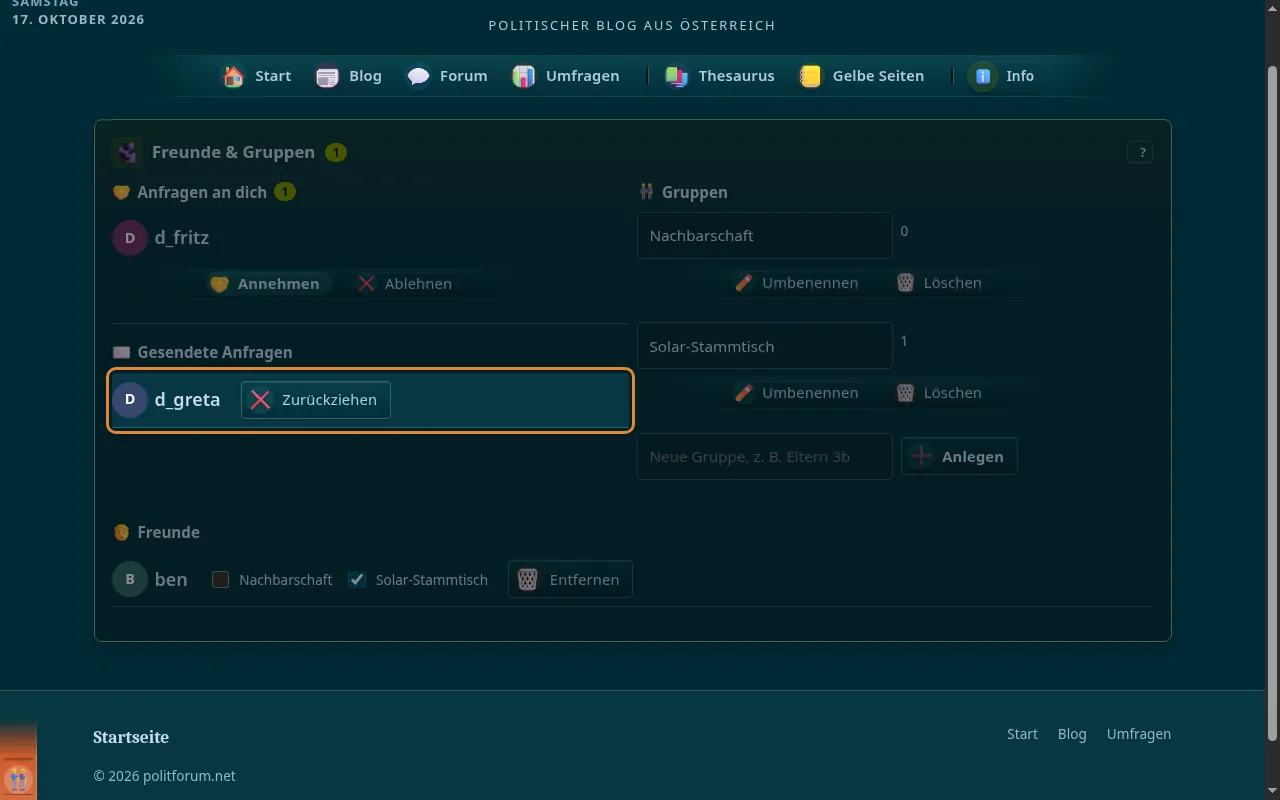1280x800 pixels.
Task: Withdraw the d_greta request via Zurückziehen
Action: point(316,400)
